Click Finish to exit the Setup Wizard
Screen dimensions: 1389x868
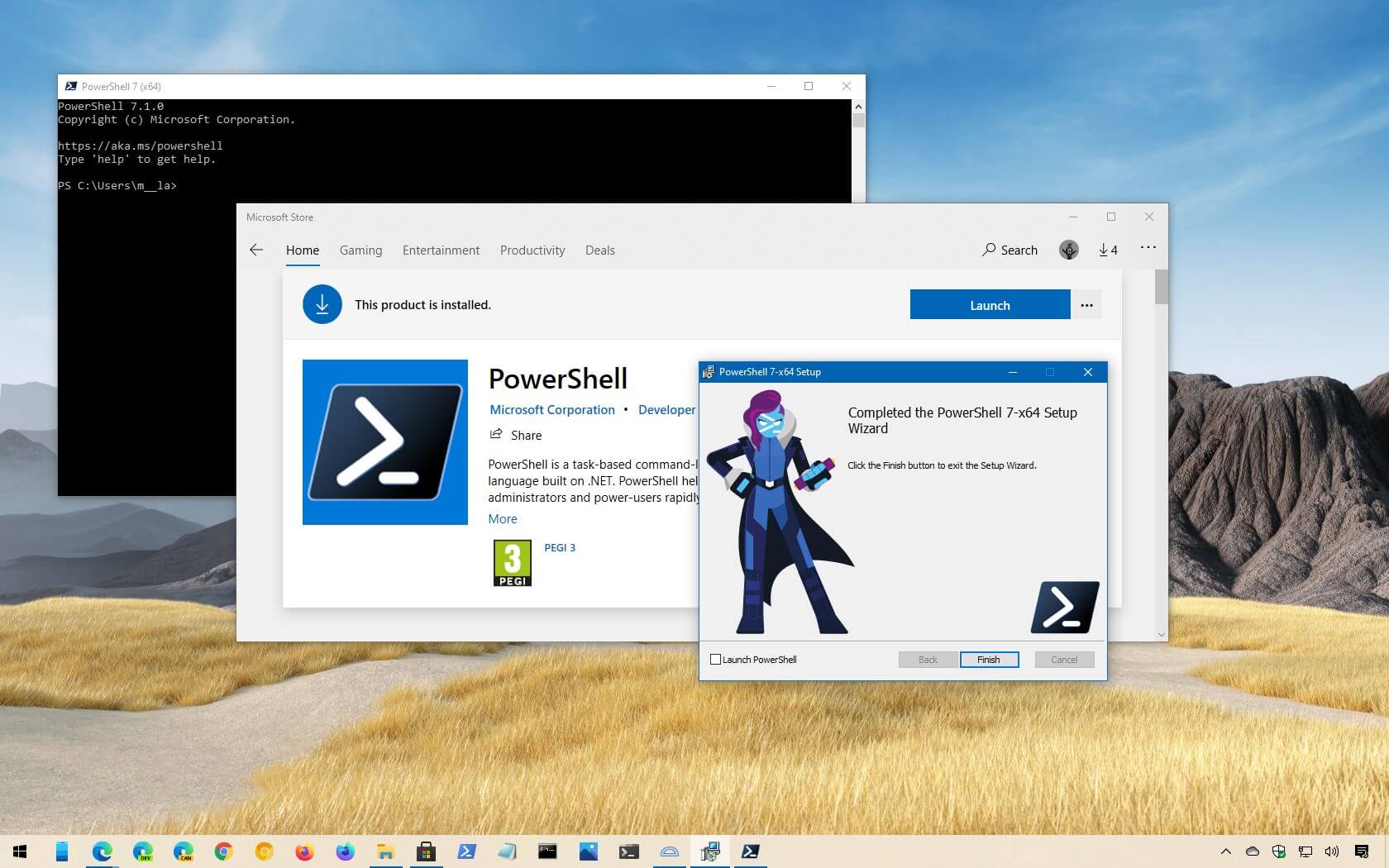click(989, 659)
